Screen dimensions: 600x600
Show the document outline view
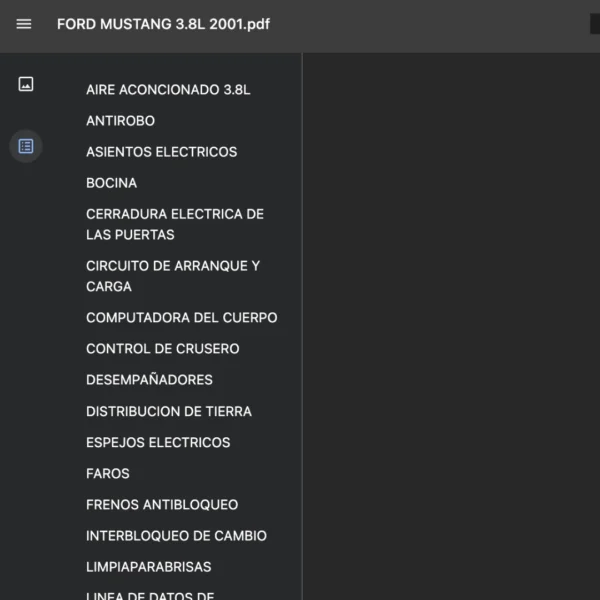[26, 146]
